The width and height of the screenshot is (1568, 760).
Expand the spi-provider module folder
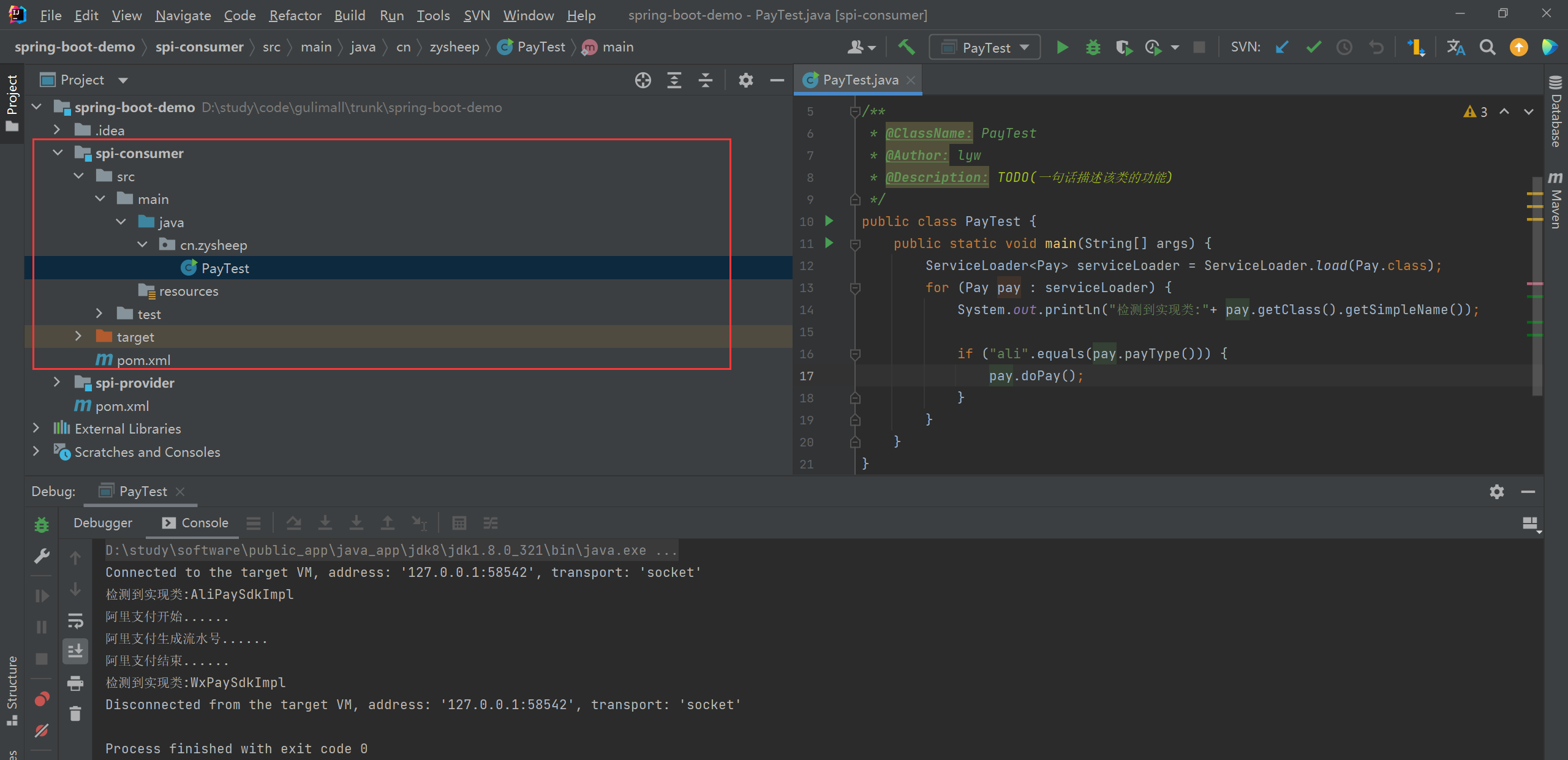pos(57,382)
